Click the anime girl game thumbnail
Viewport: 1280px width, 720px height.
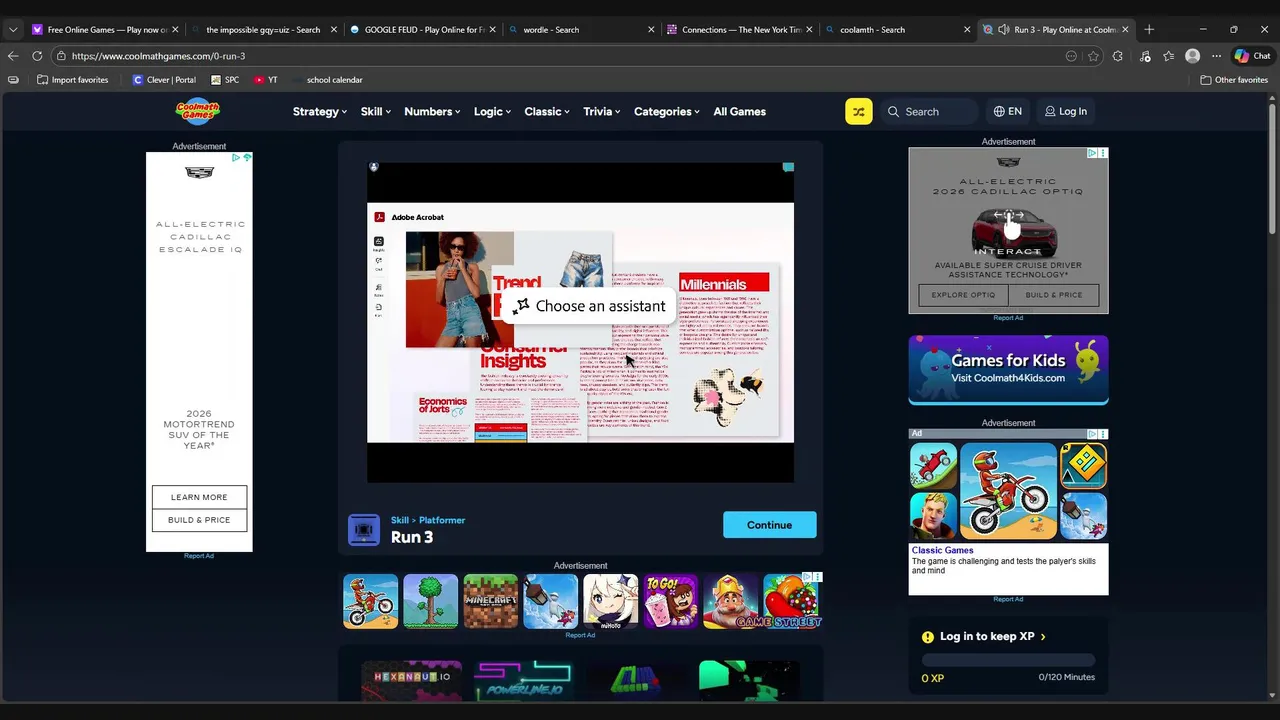[610, 601]
